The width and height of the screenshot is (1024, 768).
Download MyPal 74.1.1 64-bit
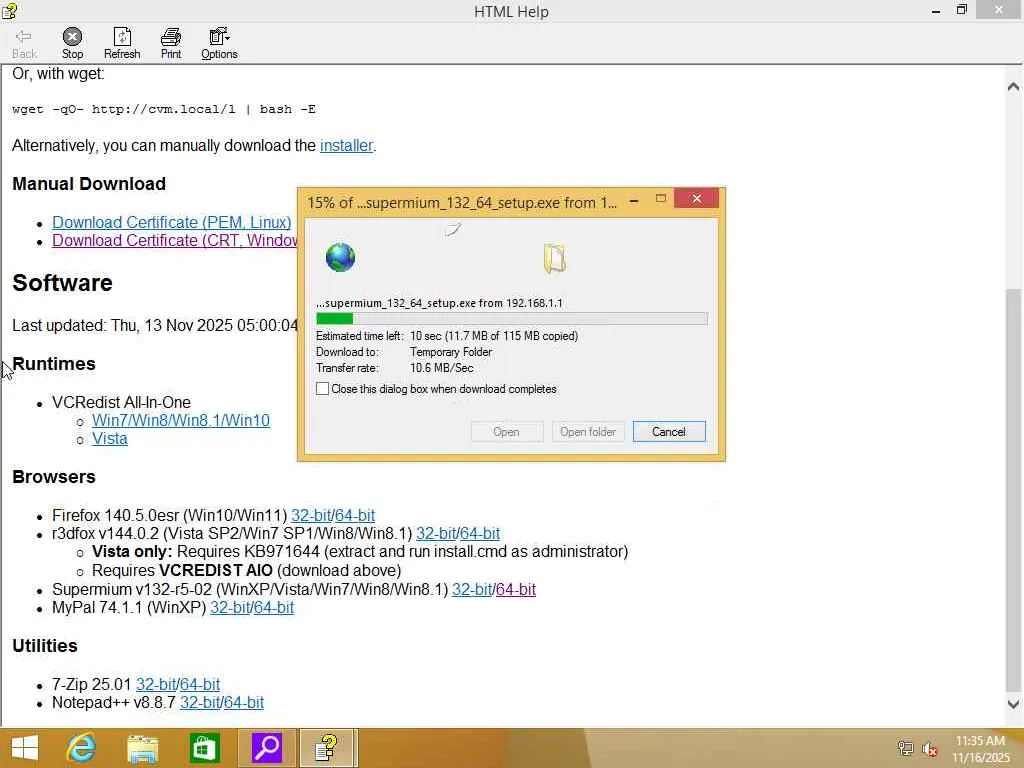(x=274, y=607)
